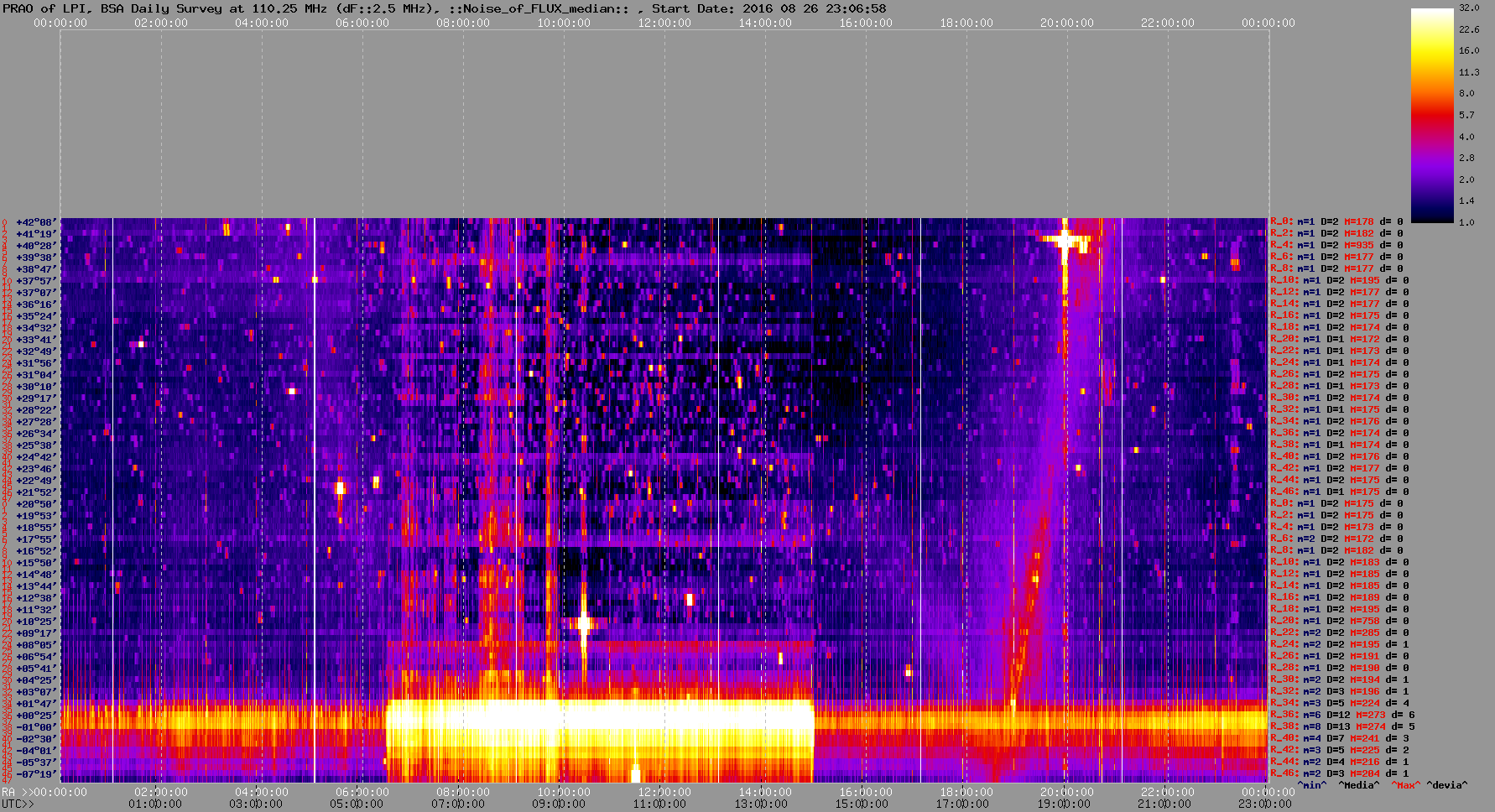Click the '32.0' color scale value
Viewport: 1495px width, 812px height.
point(1469,8)
